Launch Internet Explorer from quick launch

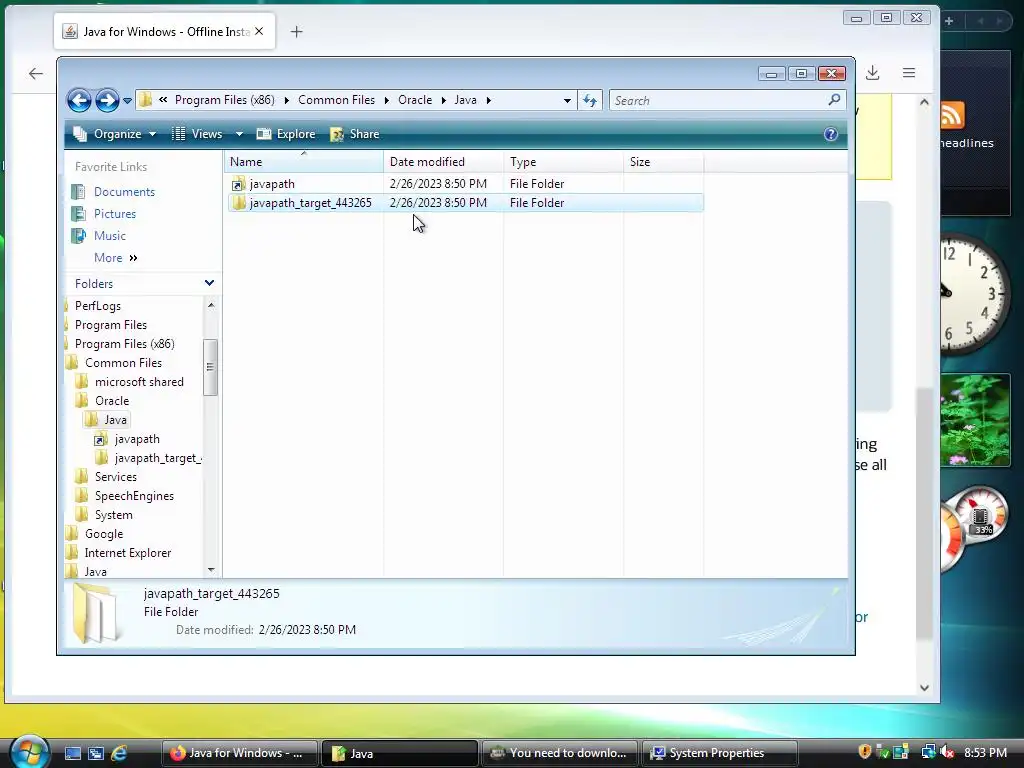point(119,754)
